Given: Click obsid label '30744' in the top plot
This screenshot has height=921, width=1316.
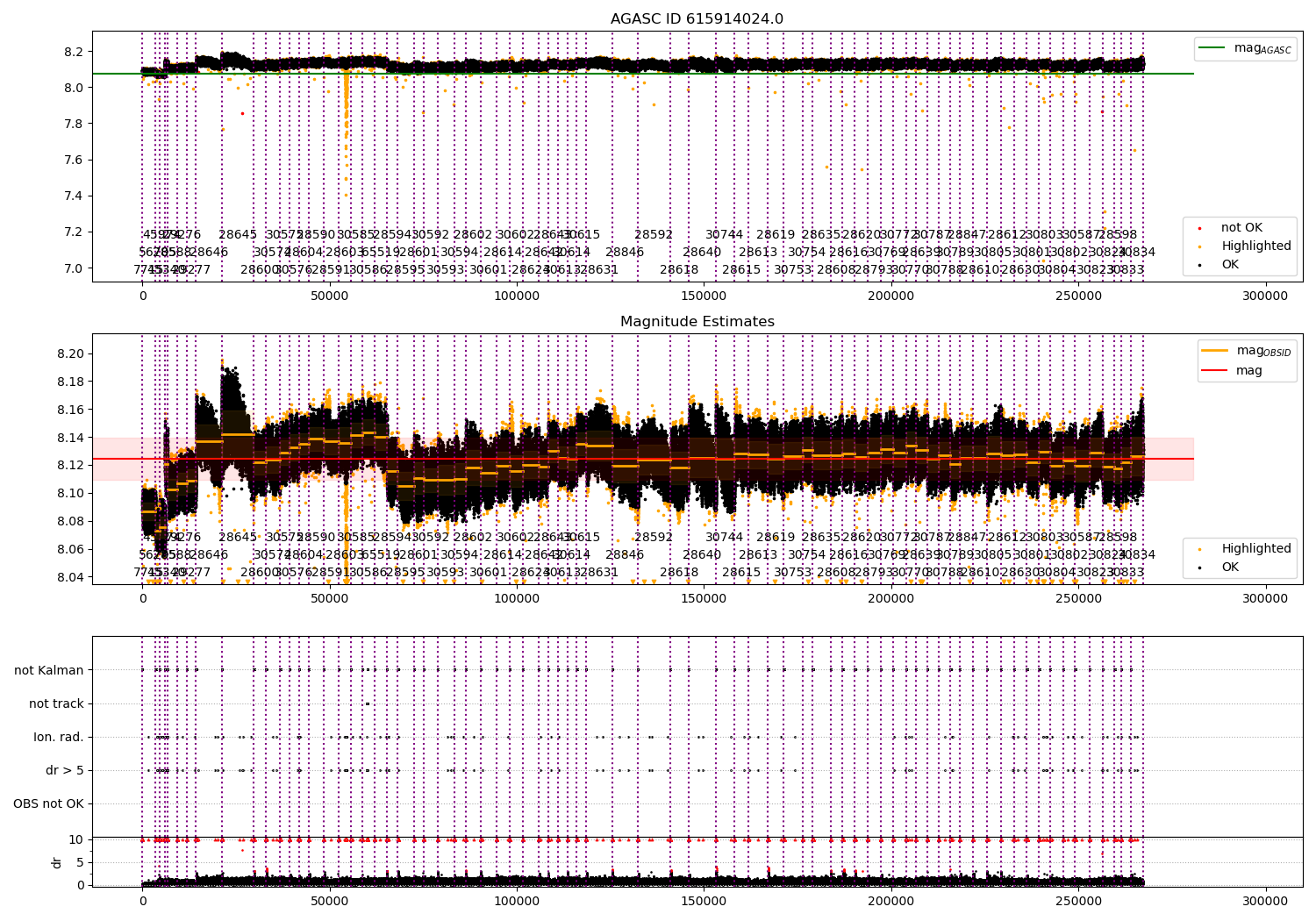Looking at the screenshot, I should pyautogui.click(x=724, y=235).
